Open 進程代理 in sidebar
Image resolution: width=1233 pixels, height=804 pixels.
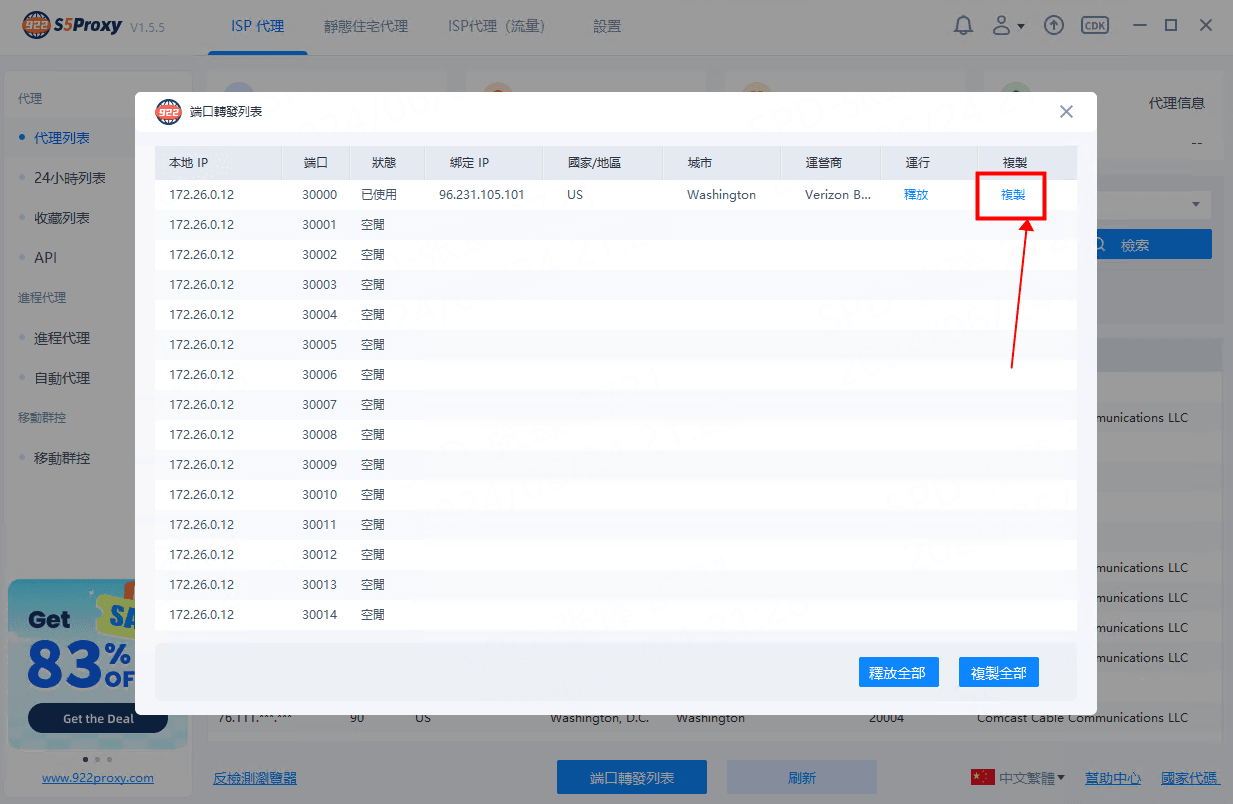click(x=62, y=338)
